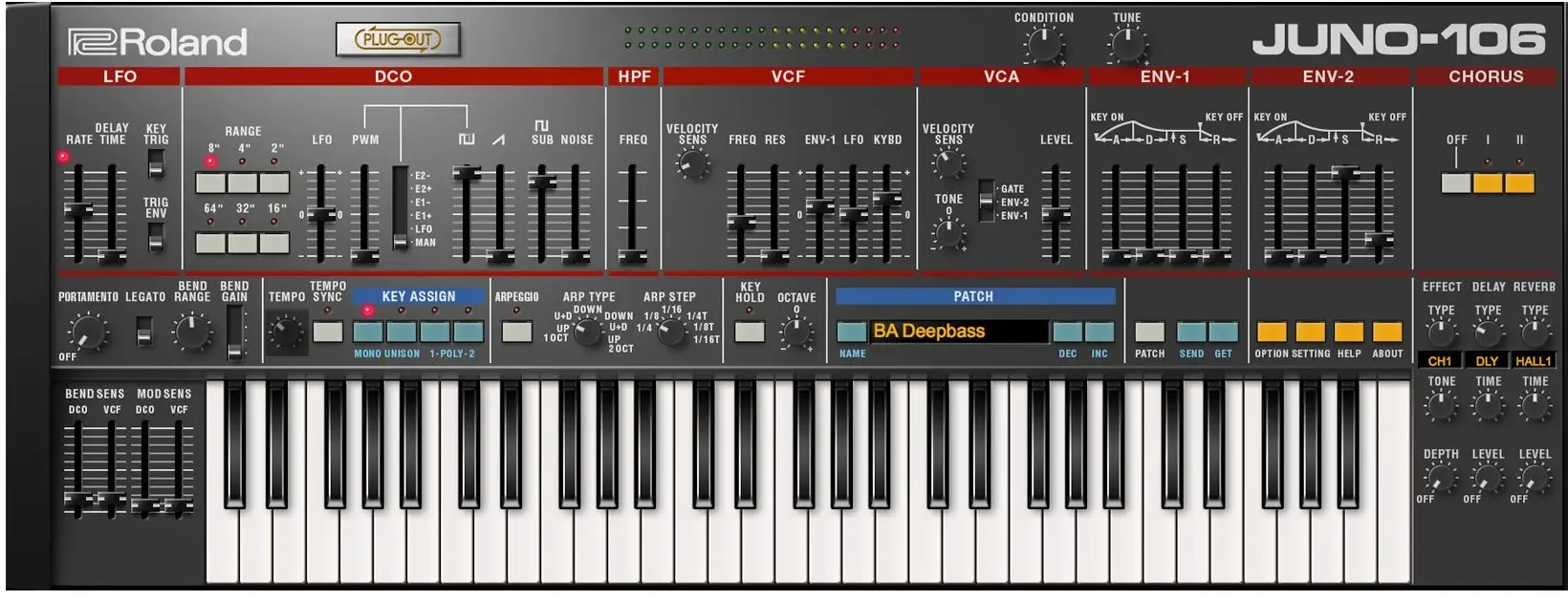The image size is (1568, 601).
Task: Toggle the KEY HOLD button
Action: (x=750, y=332)
